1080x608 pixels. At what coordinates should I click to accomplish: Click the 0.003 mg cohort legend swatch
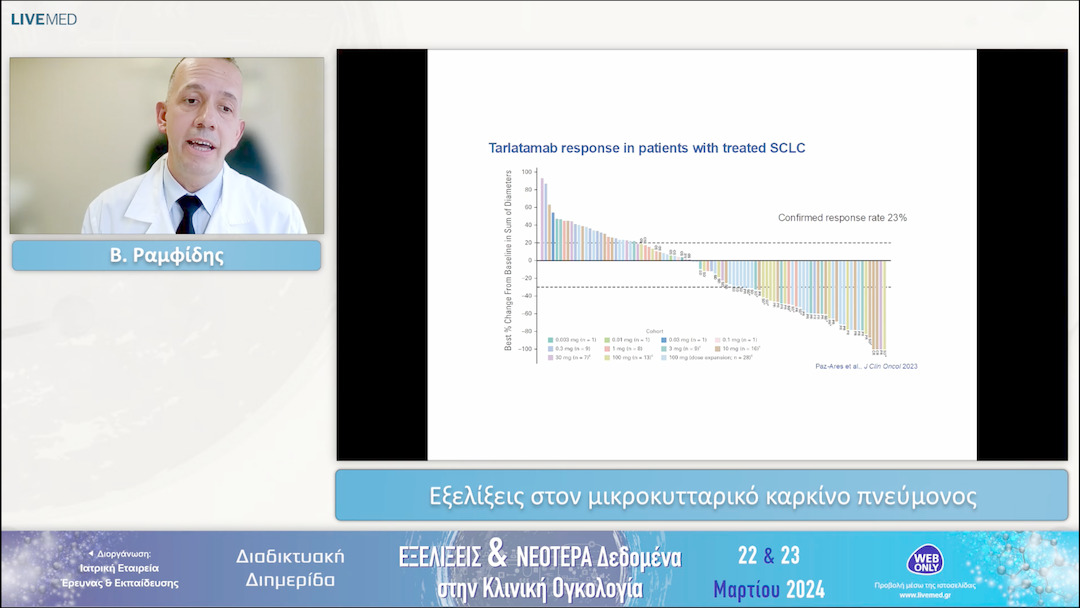[x=550, y=340]
